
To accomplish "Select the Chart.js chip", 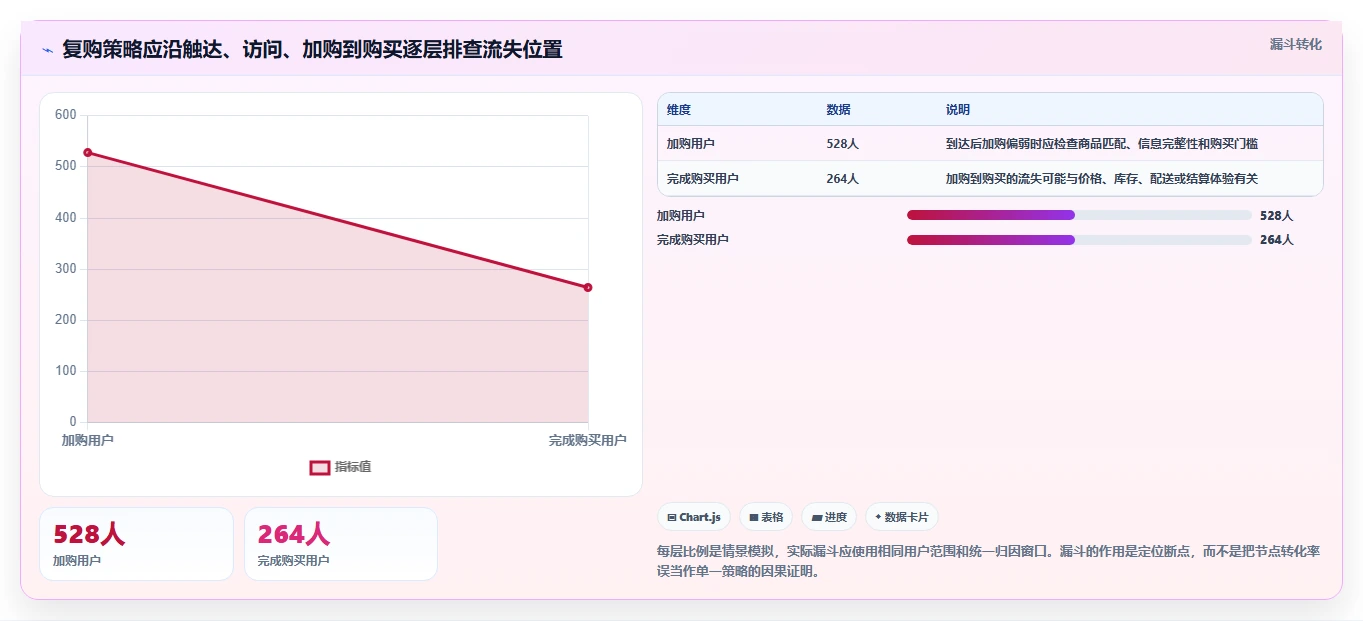I will (694, 517).
